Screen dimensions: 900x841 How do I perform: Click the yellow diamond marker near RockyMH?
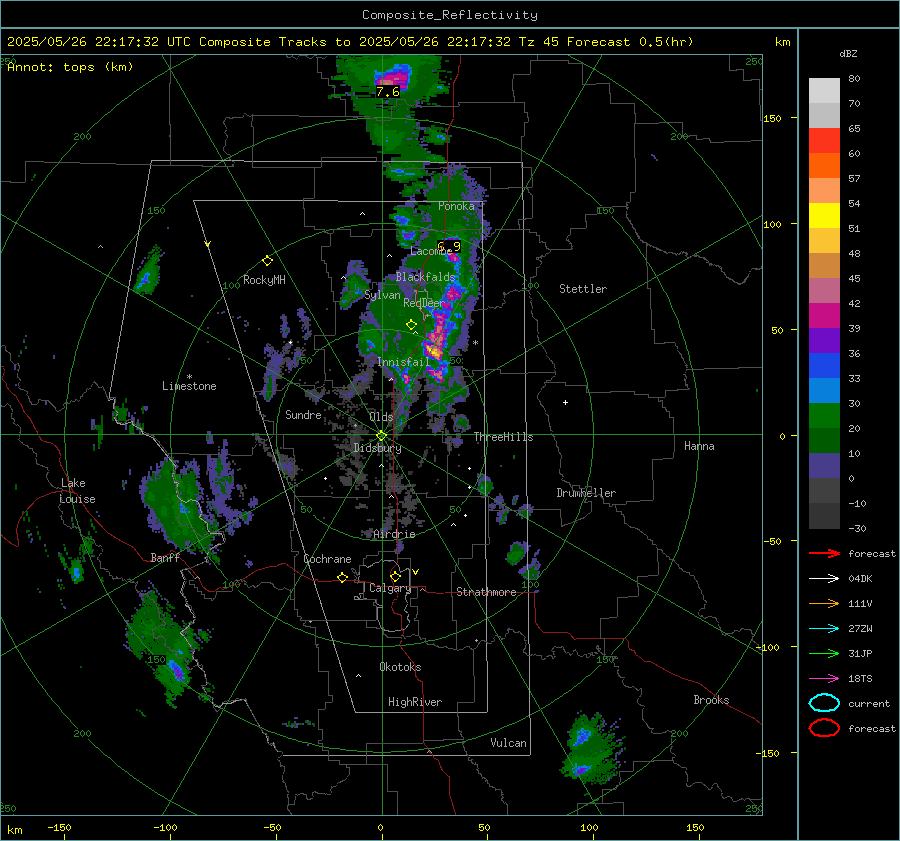coord(267,261)
